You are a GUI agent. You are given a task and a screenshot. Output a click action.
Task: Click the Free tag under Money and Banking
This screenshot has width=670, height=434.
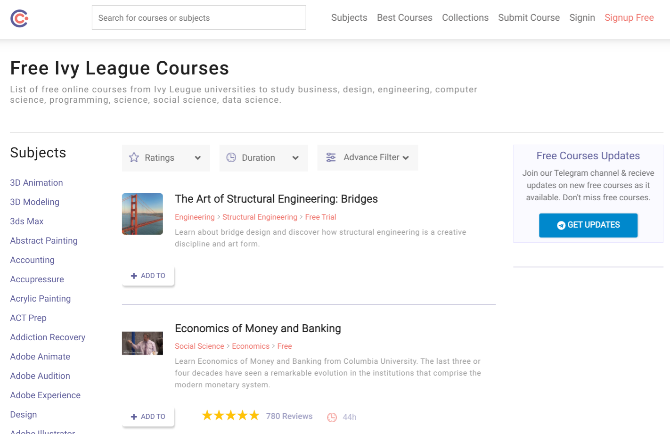click(284, 346)
